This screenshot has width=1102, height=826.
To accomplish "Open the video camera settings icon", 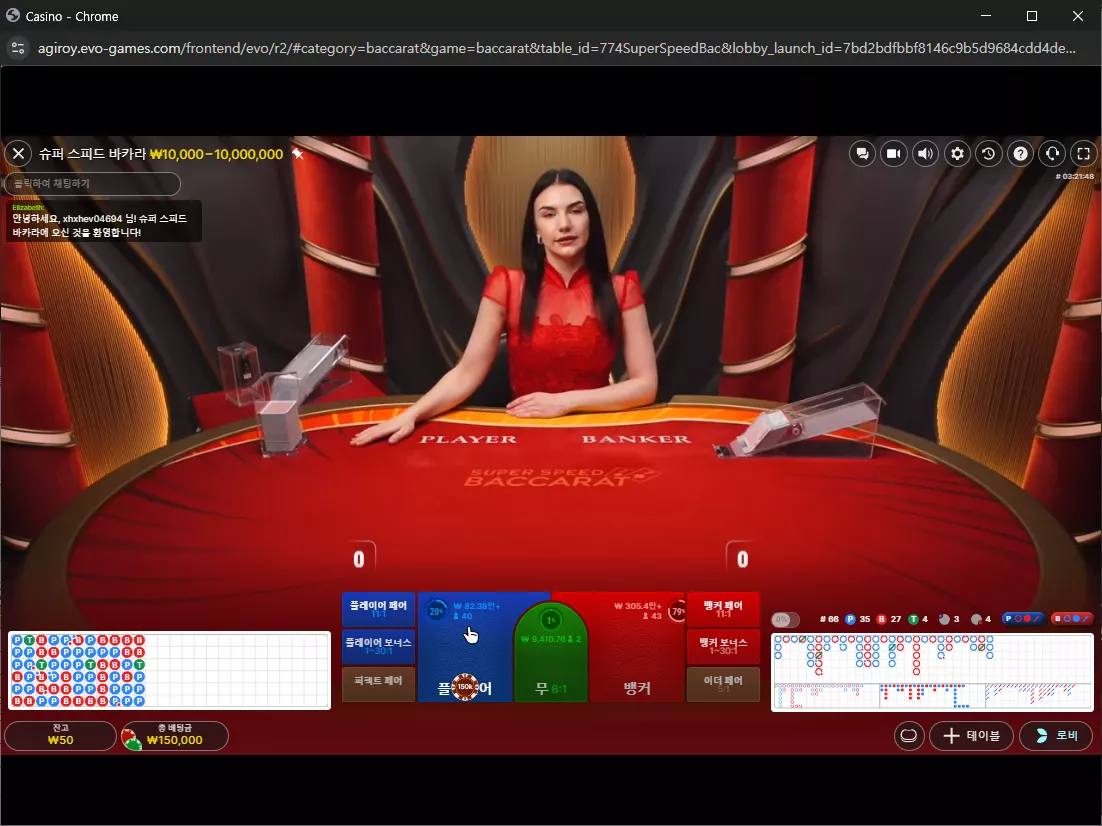I will (x=893, y=153).
